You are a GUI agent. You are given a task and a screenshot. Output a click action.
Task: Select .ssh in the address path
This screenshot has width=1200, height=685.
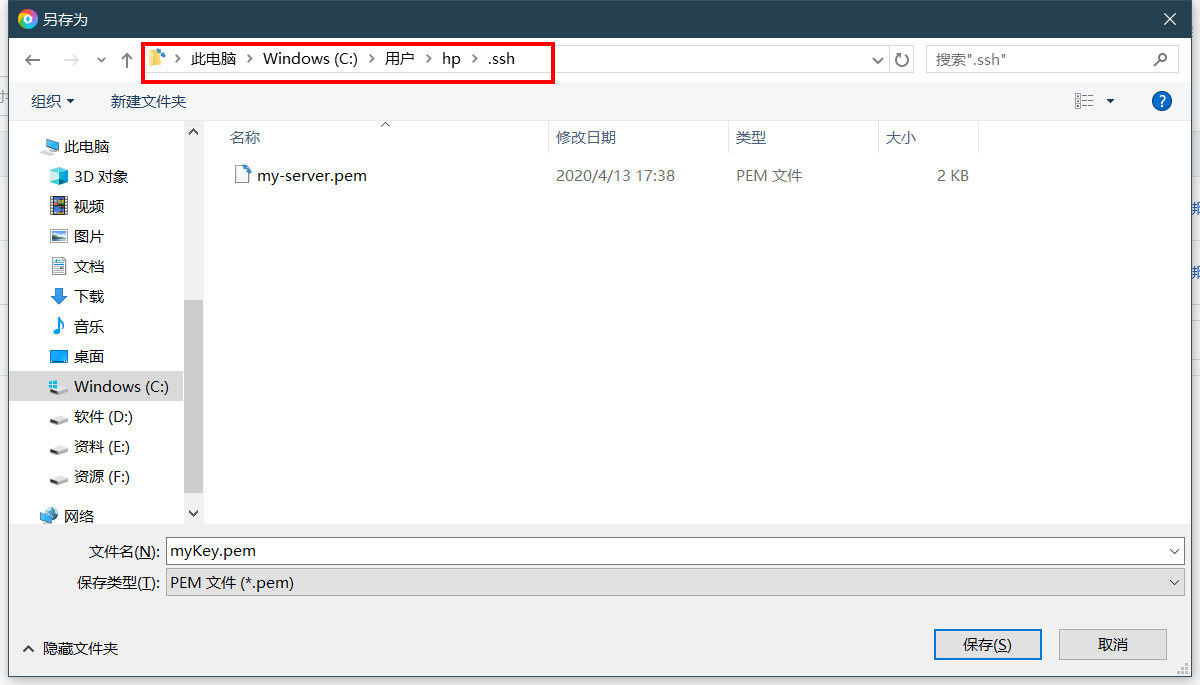[501, 59]
